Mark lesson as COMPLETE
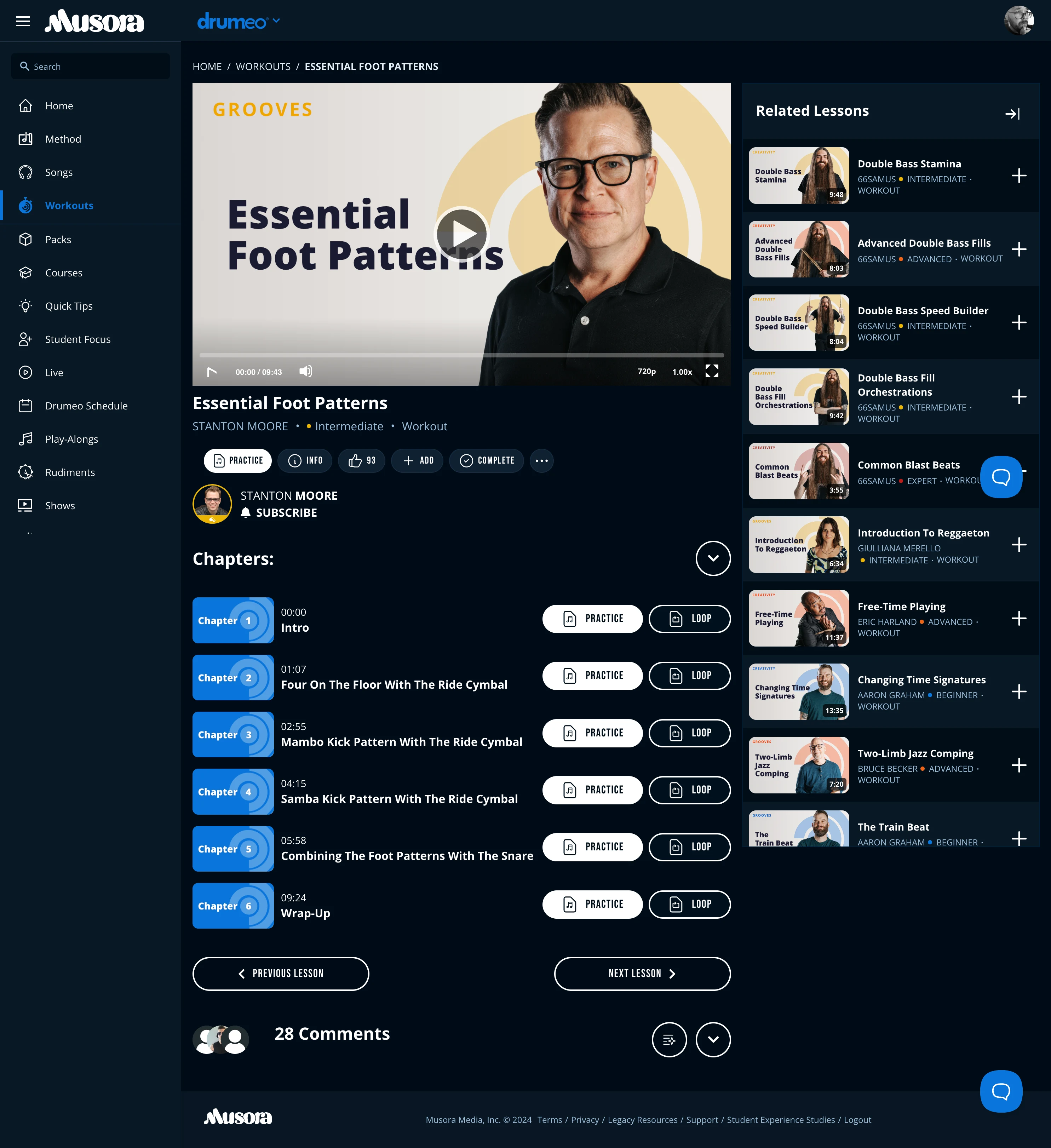The image size is (1051, 1148). point(487,461)
